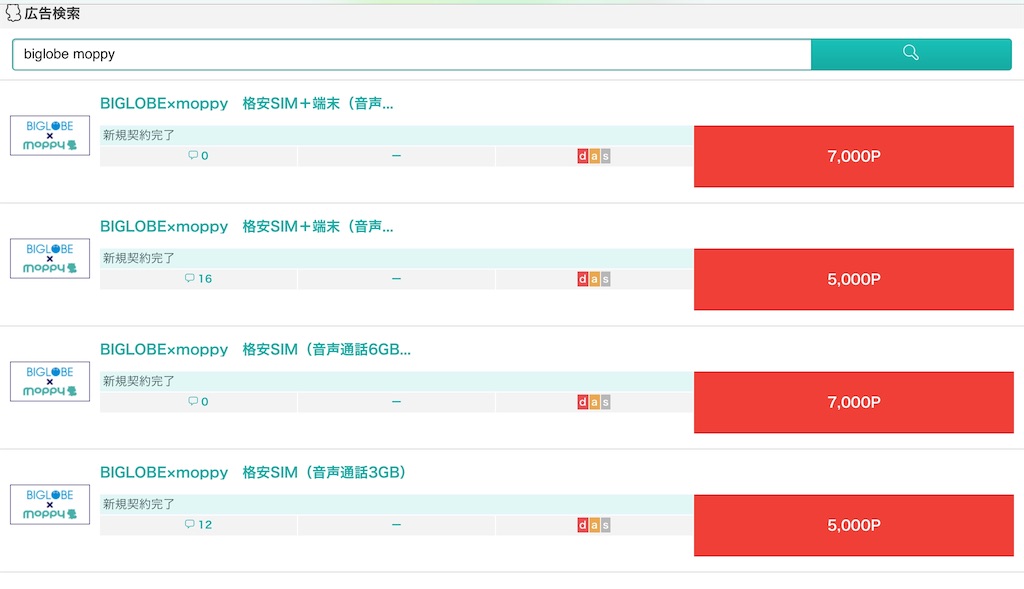Image resolution: width=1024 pixels, height=589 pixels.
Task: Click gray 's' badge in SIM+端末 7,000P row
Action: click(x=605, y=156)
